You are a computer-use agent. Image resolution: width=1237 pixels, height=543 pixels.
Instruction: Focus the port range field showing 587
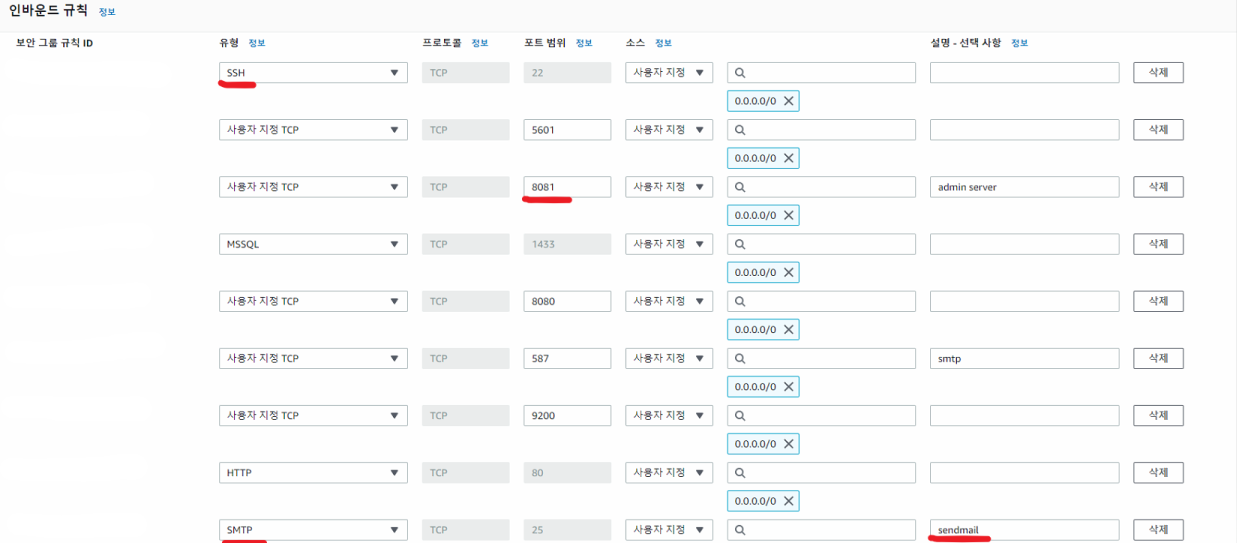tap(567, 358)
